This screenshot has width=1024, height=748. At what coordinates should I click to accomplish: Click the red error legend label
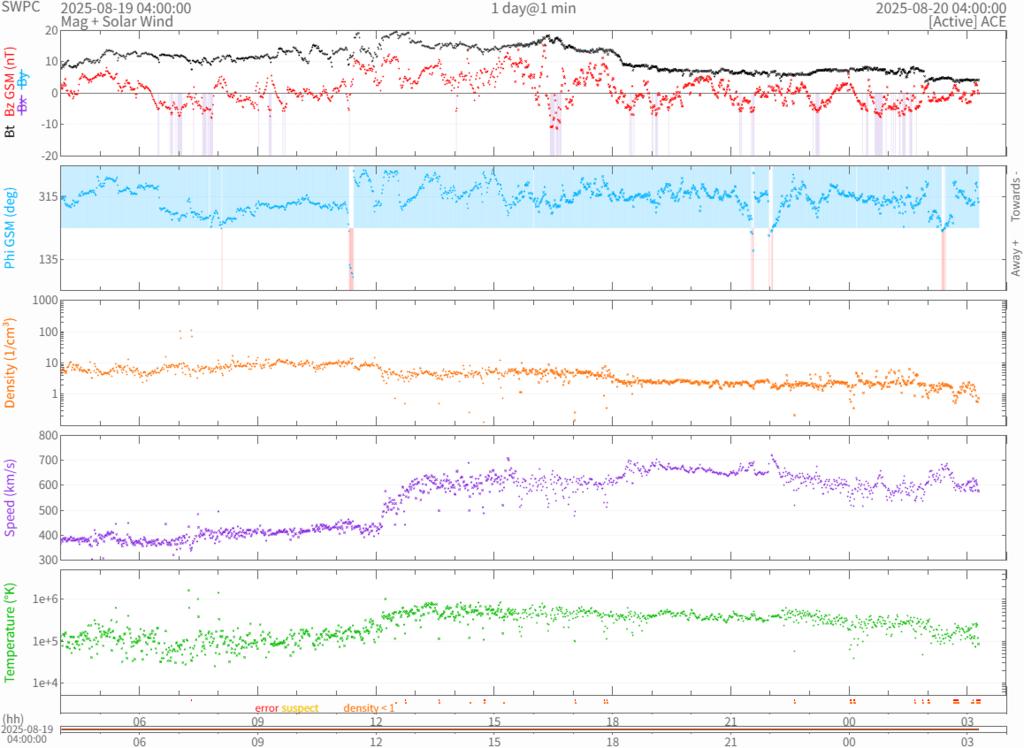[267, 708]
